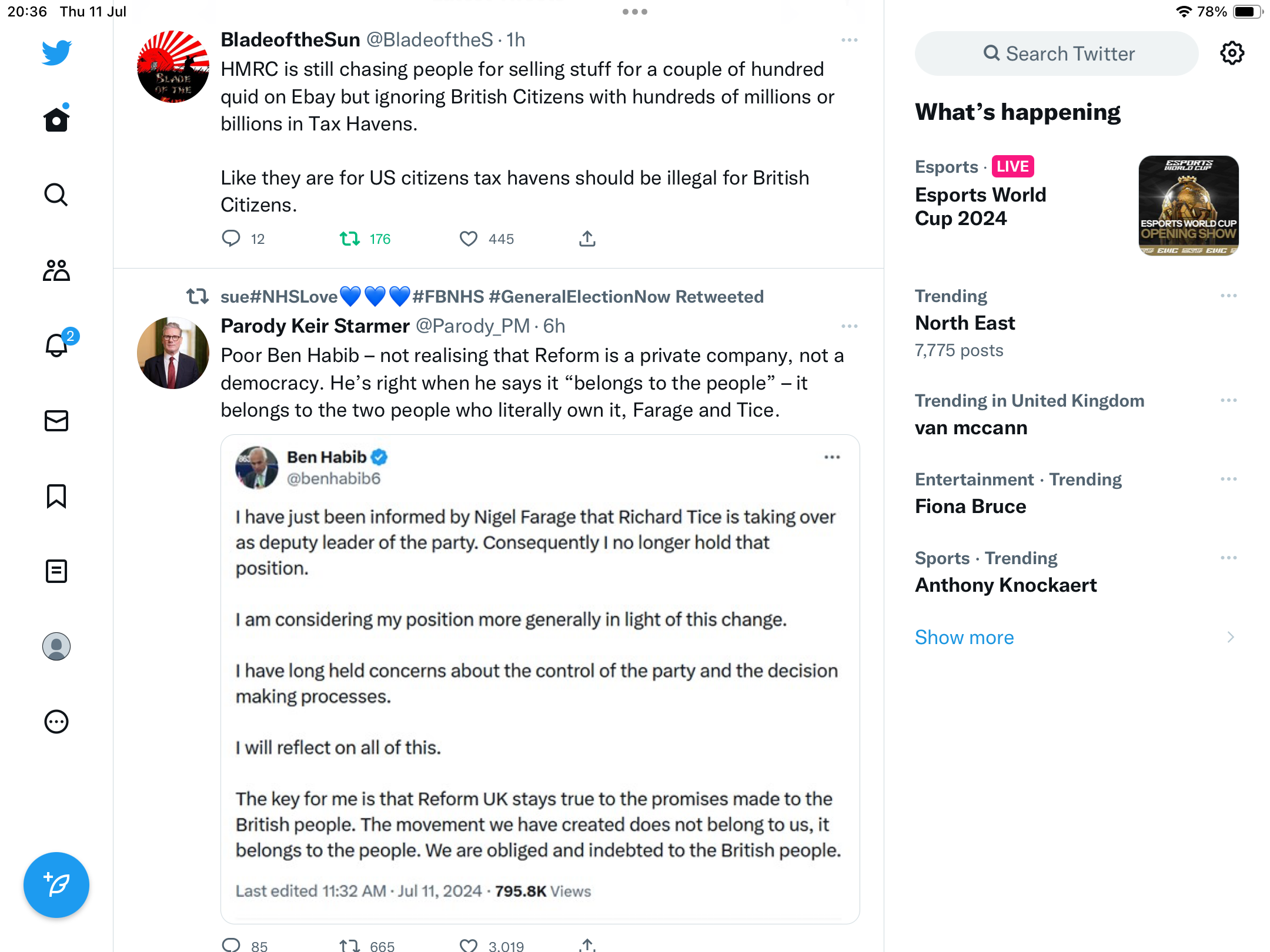Open search settings gear icon
The height and width of the screenshot is (952, 1270).
(1232, 53)
